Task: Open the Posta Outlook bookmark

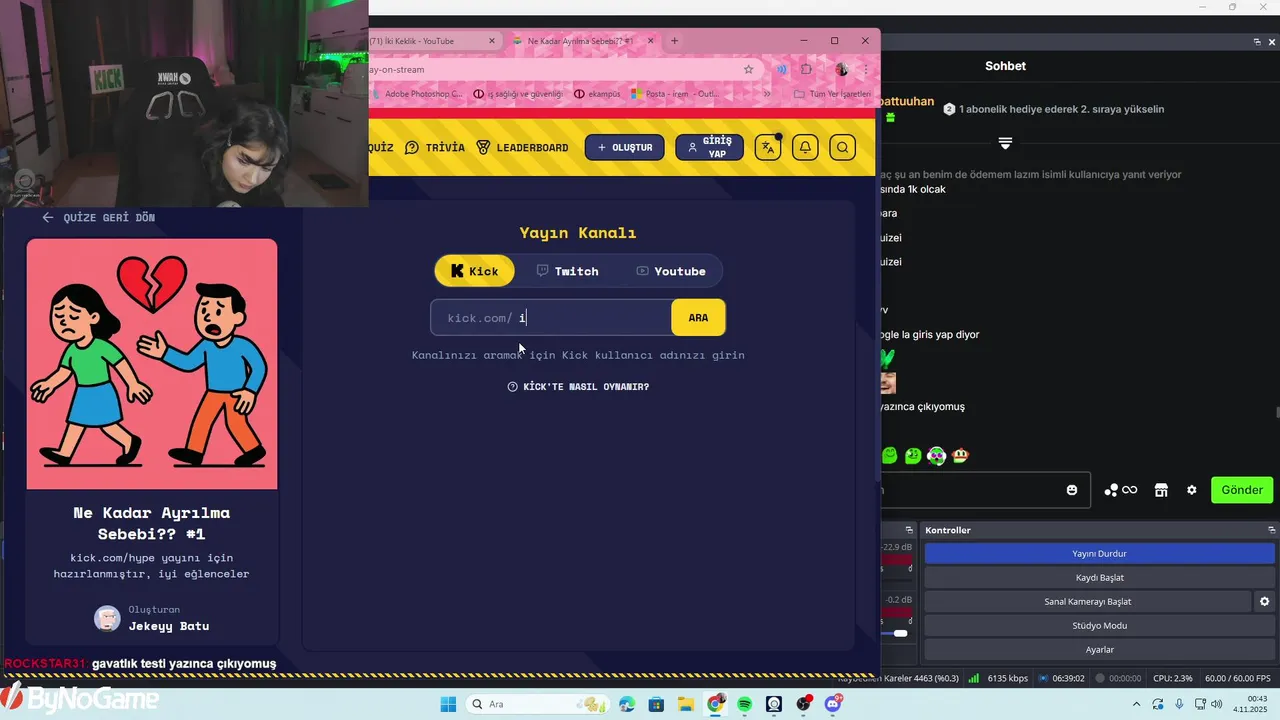Action: pyautogui.click(x=675, y=94)
